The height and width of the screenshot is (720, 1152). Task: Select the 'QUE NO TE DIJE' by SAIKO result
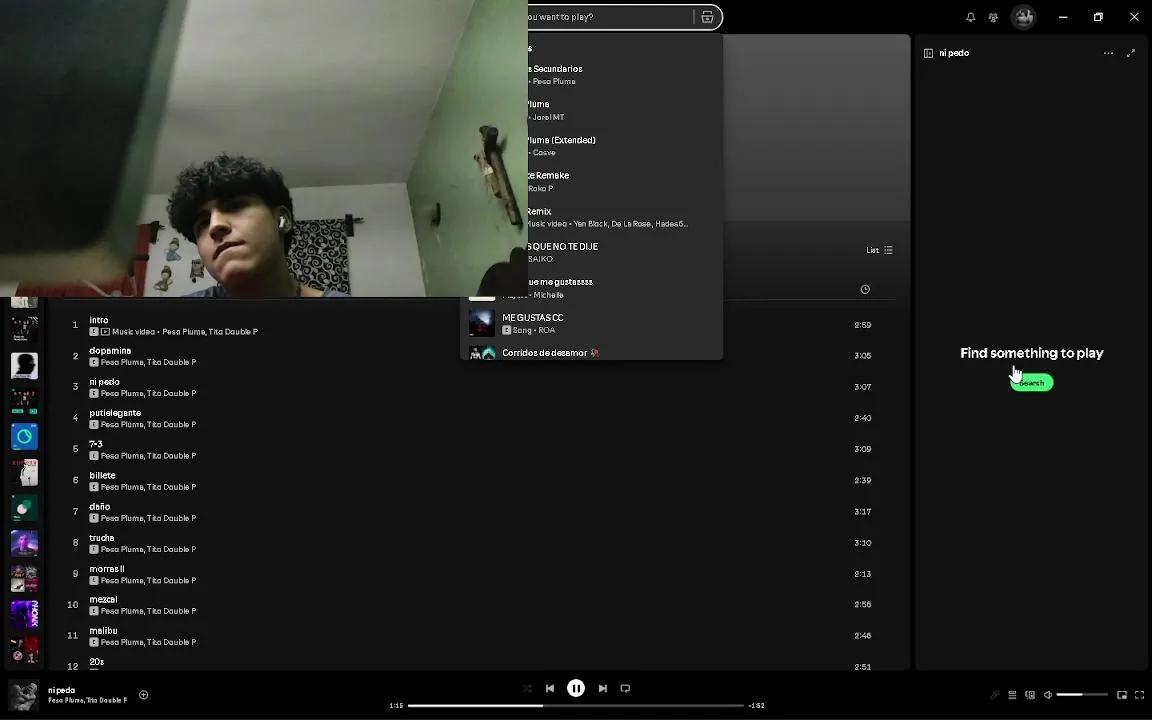[x=624, y=253]
